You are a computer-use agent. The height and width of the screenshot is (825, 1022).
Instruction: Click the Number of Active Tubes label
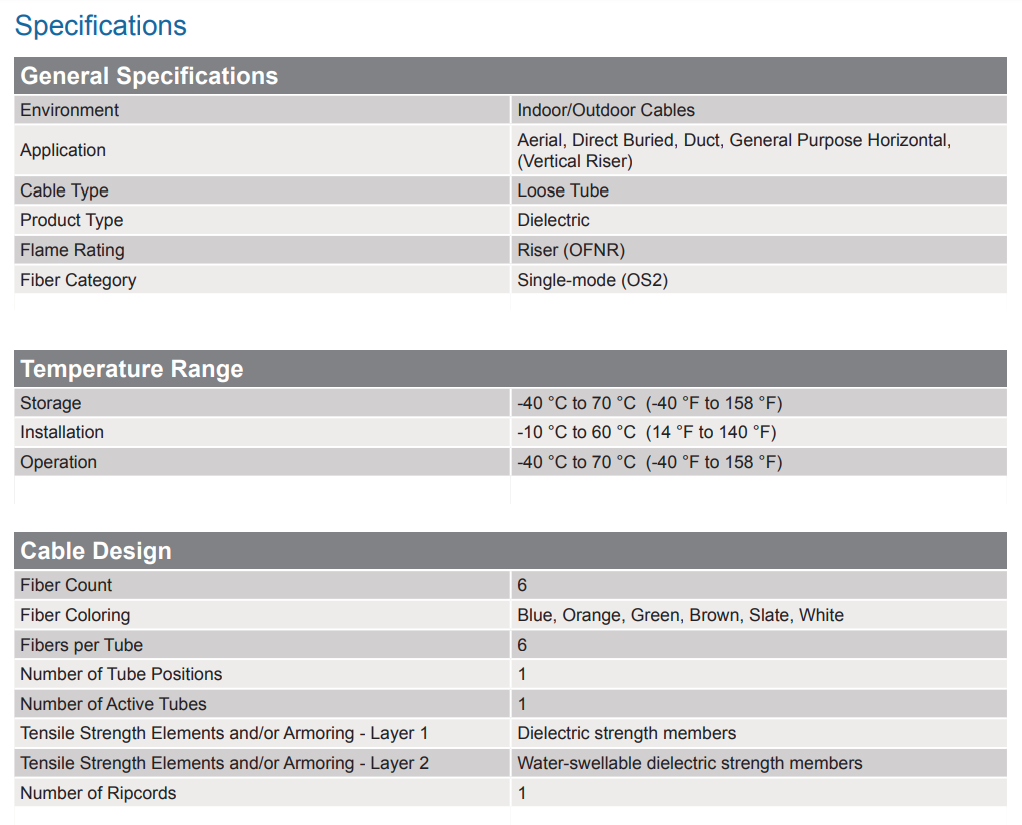[113, 704]
